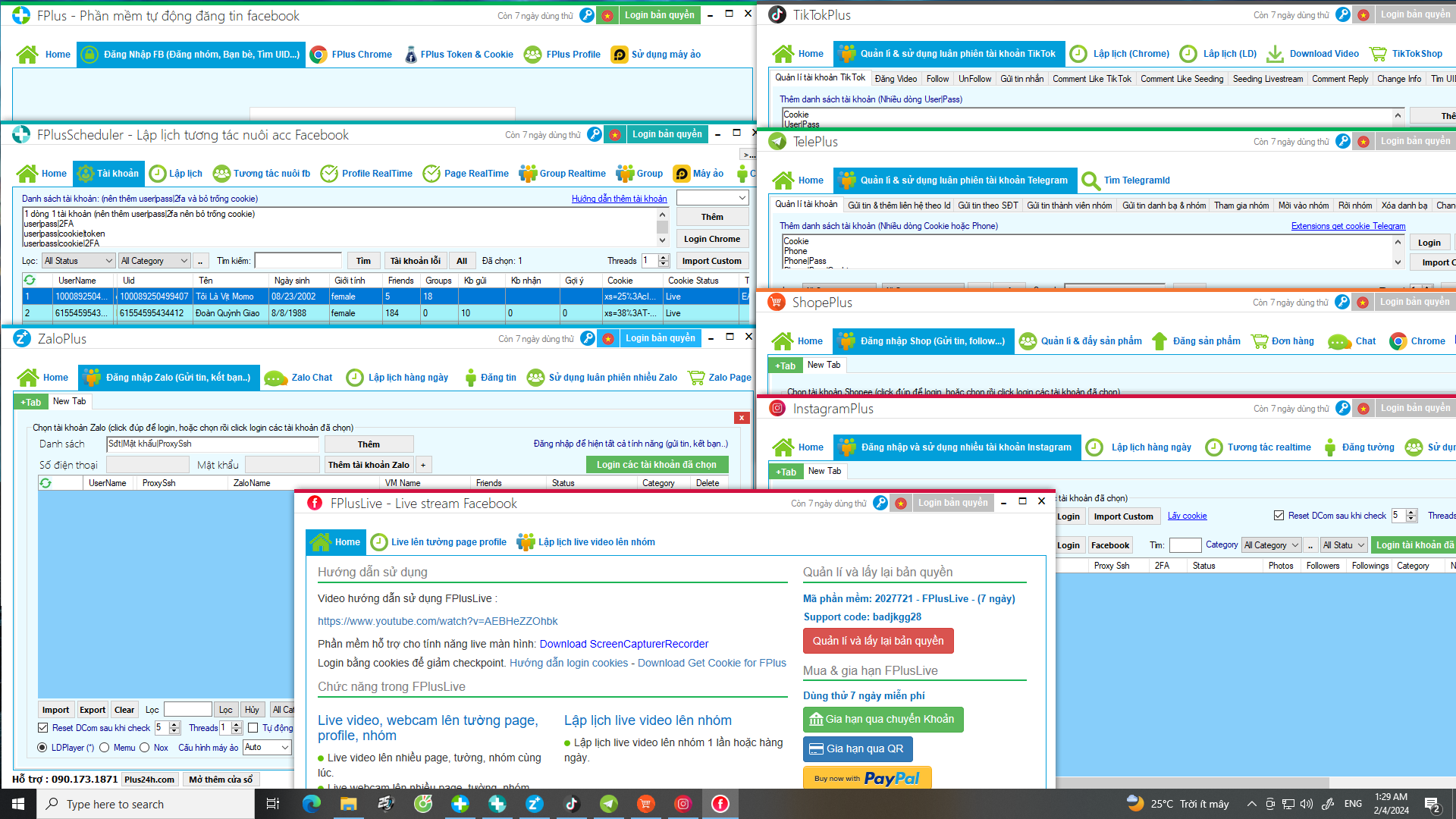1456x819 pixels.
Task: Open dropdown above Thêm button in FPlusScheduler
Action: (713, 198)
